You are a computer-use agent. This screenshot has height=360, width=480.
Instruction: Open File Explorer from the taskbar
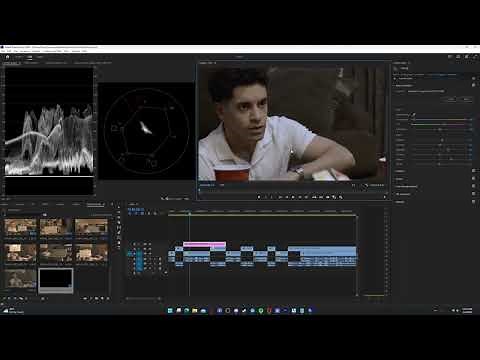(x=195, y=310)
